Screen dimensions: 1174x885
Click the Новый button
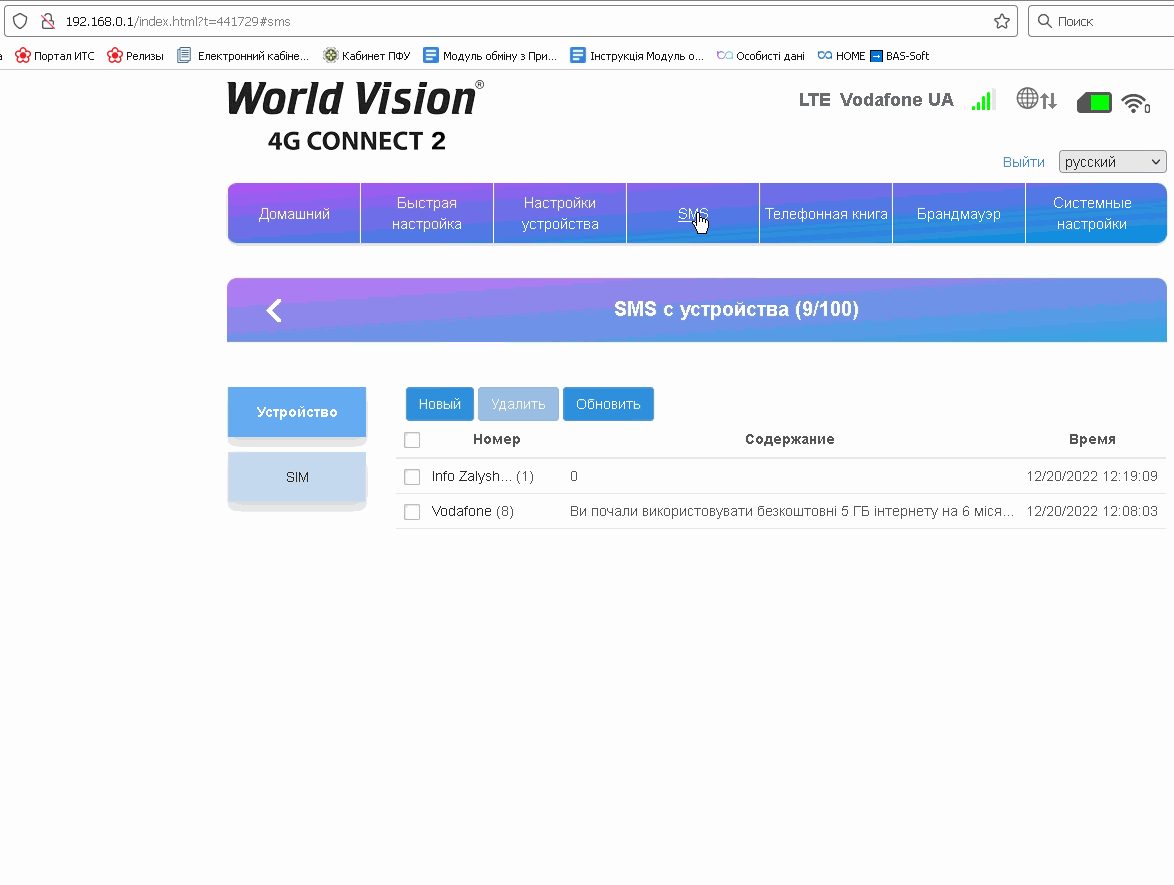click(x=440, y=404)
